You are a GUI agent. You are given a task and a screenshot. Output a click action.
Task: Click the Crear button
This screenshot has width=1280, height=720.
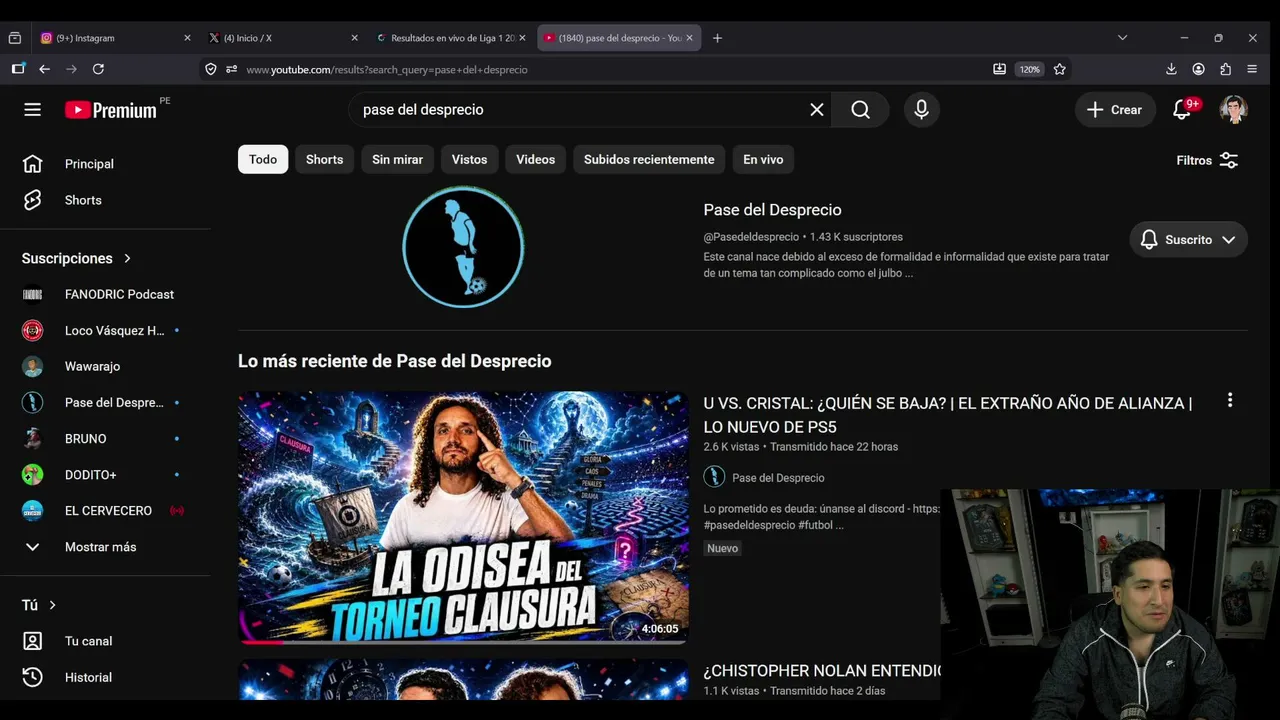coord(1115,110)
